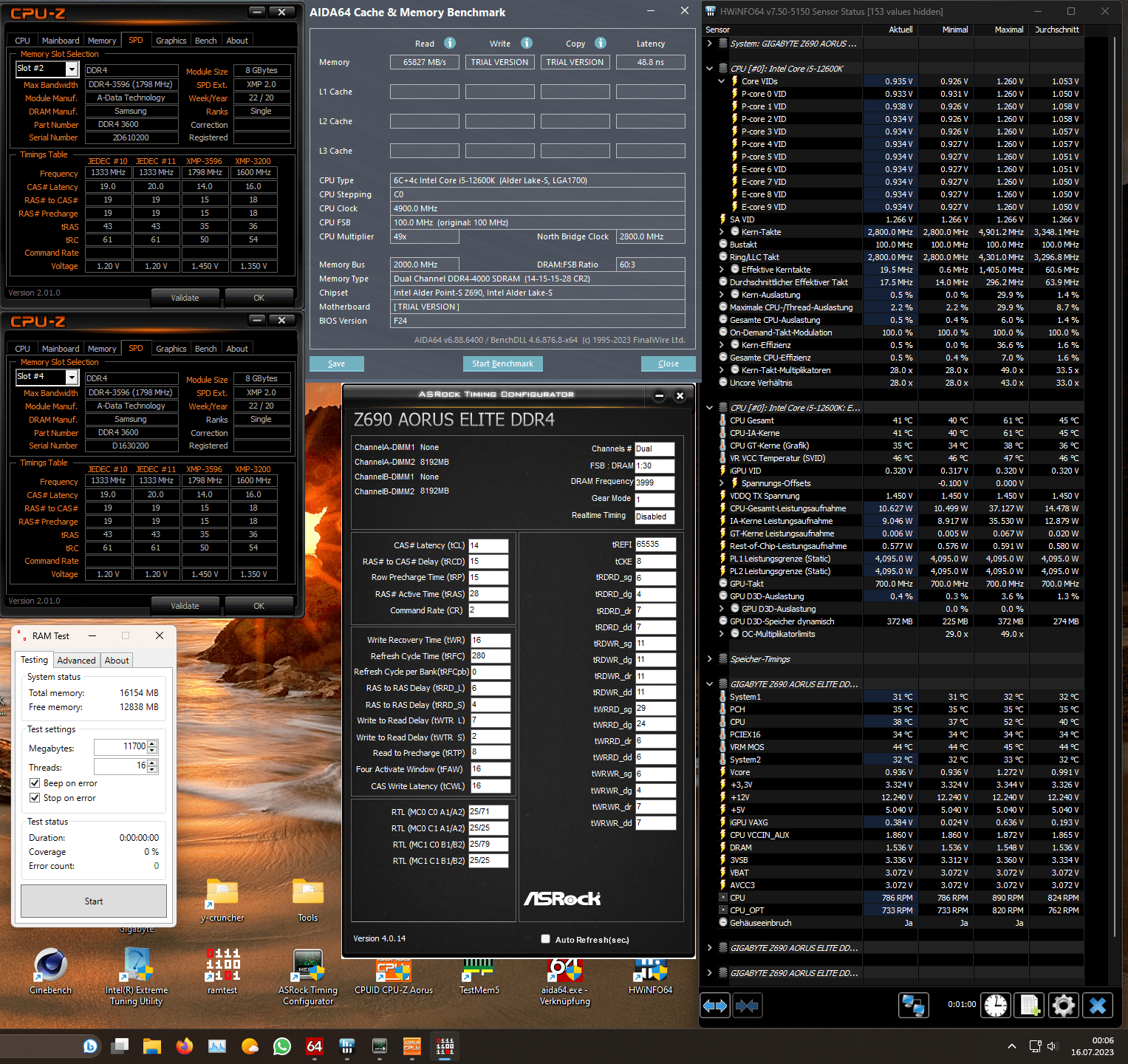Click Megabytes spinner arrows in RAM Test
Screen dimensions: 1128x1064
click(x=152, y=746)
